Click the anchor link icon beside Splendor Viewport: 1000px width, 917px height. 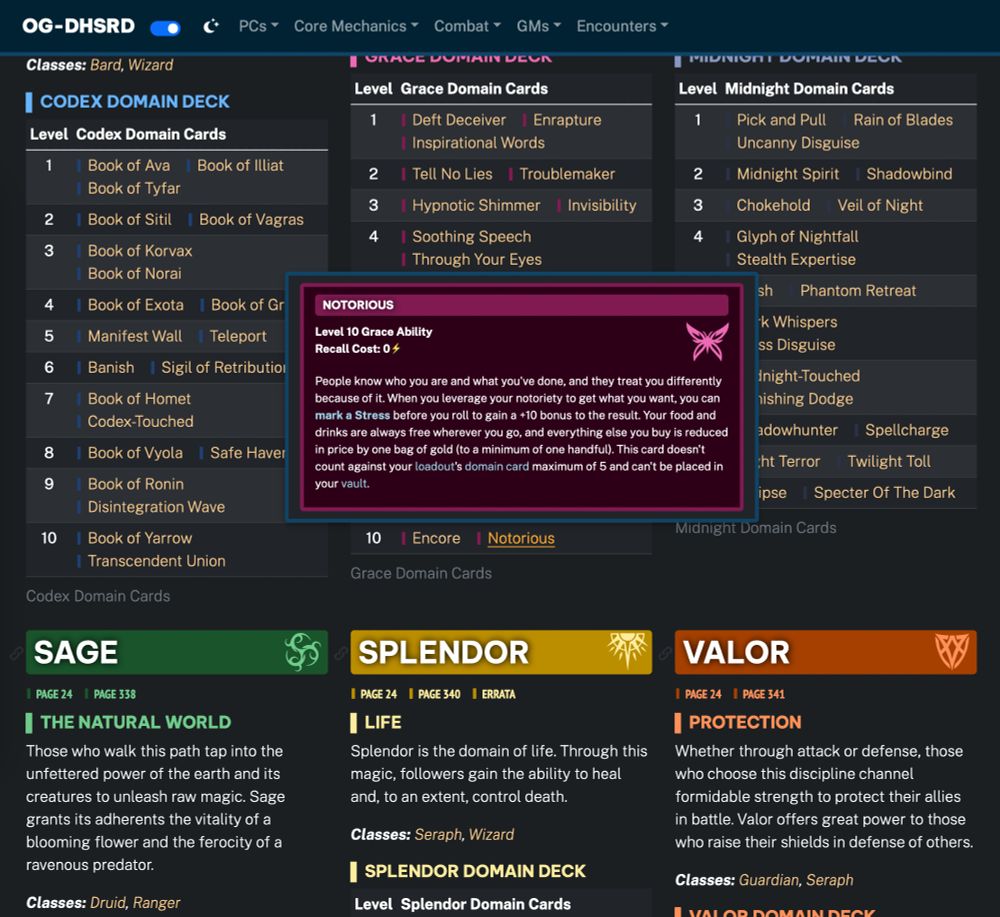coord(341,653)
